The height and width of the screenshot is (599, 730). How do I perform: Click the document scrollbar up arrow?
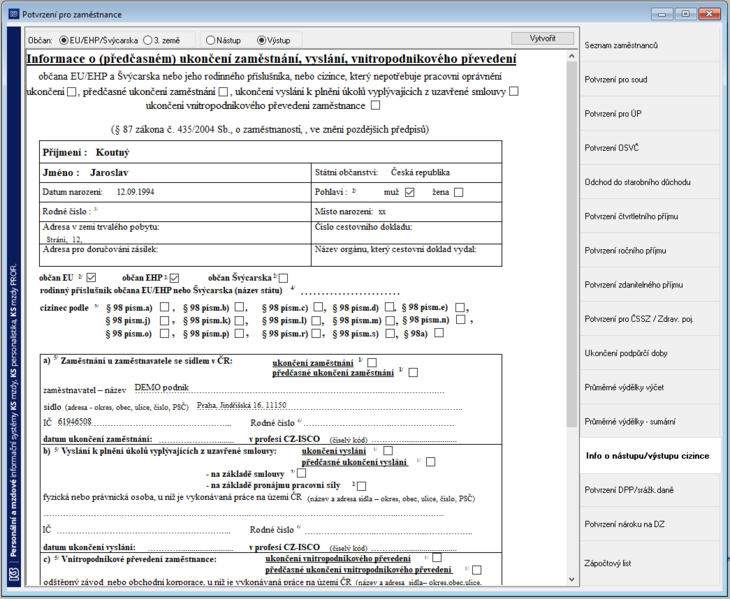coord(572,56)
